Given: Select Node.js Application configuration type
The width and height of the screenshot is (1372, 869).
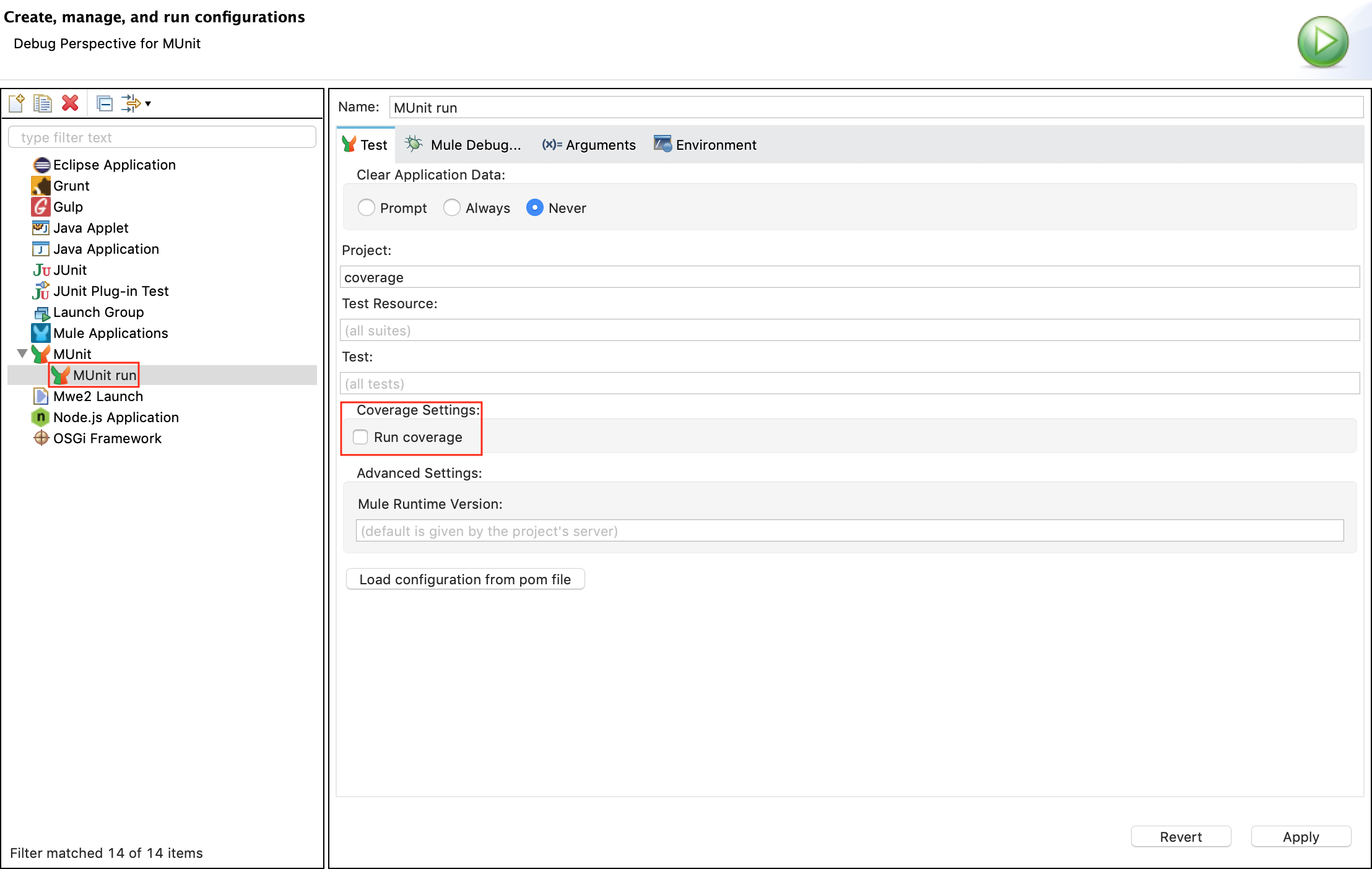Looking at the screenshot, I should 116,417.
